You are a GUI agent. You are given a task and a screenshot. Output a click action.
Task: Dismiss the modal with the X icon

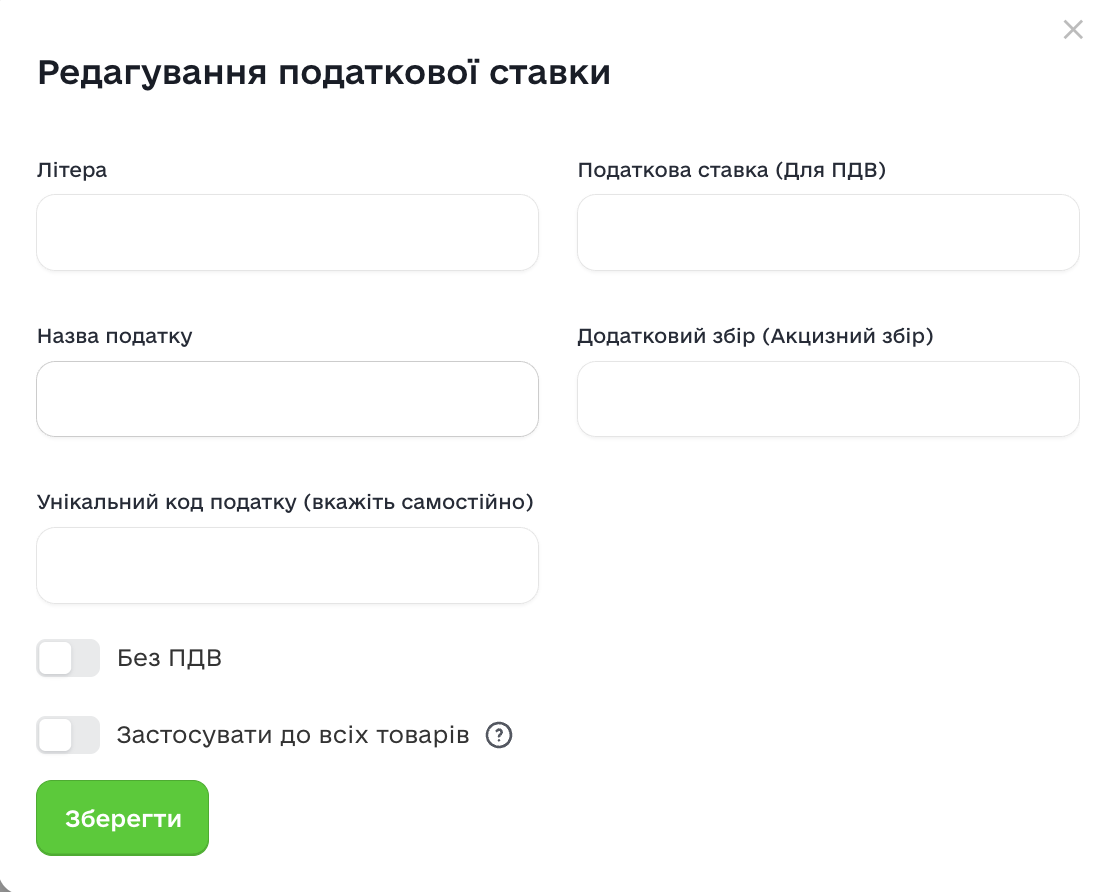coord(1073,30)
